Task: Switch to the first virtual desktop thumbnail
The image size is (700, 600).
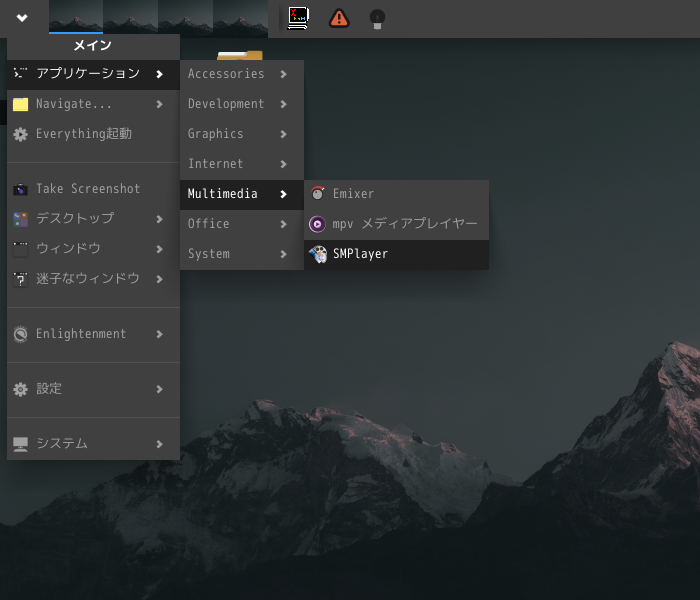Action: point(76,17)
